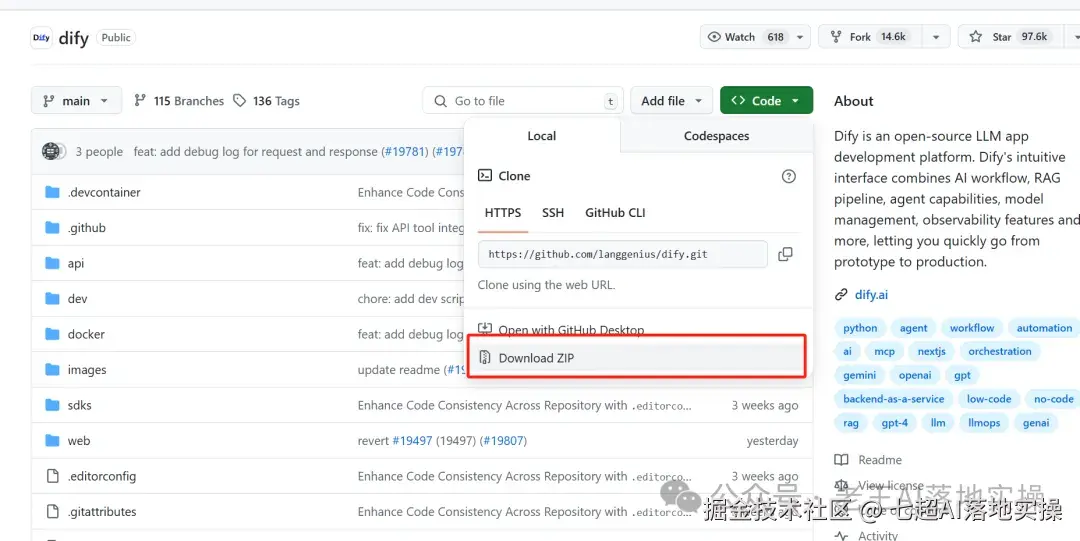The width and height of the screenshot is (1080, 541).
Task: Visit the dify.ai website link
Action: [871, 295]
